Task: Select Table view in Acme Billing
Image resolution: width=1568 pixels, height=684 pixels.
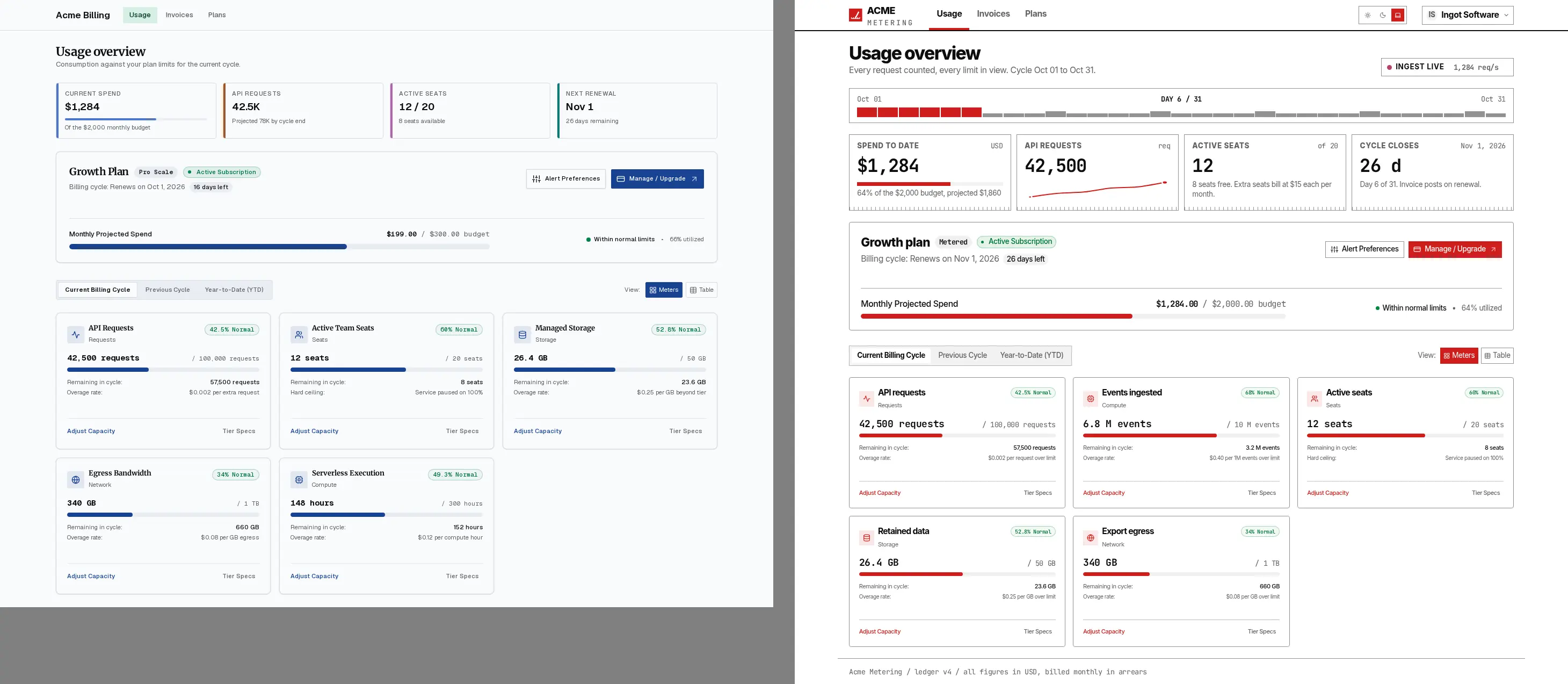Action: (701, 290)
